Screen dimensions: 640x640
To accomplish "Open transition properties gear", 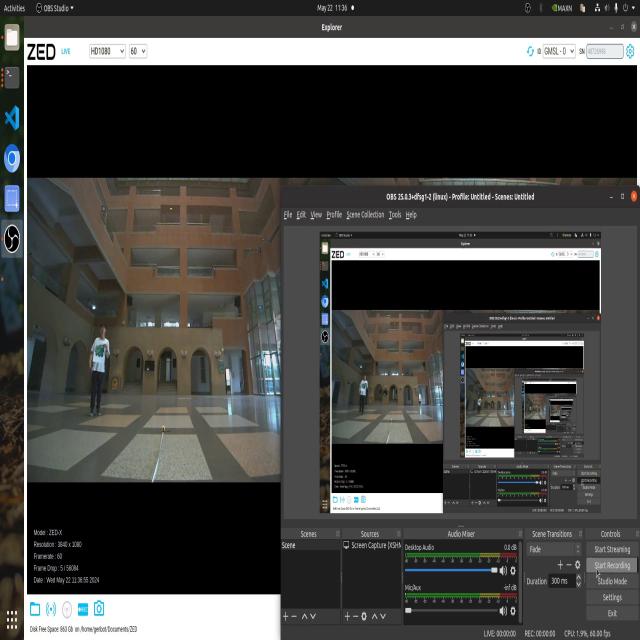I will (x=578, y=564).
